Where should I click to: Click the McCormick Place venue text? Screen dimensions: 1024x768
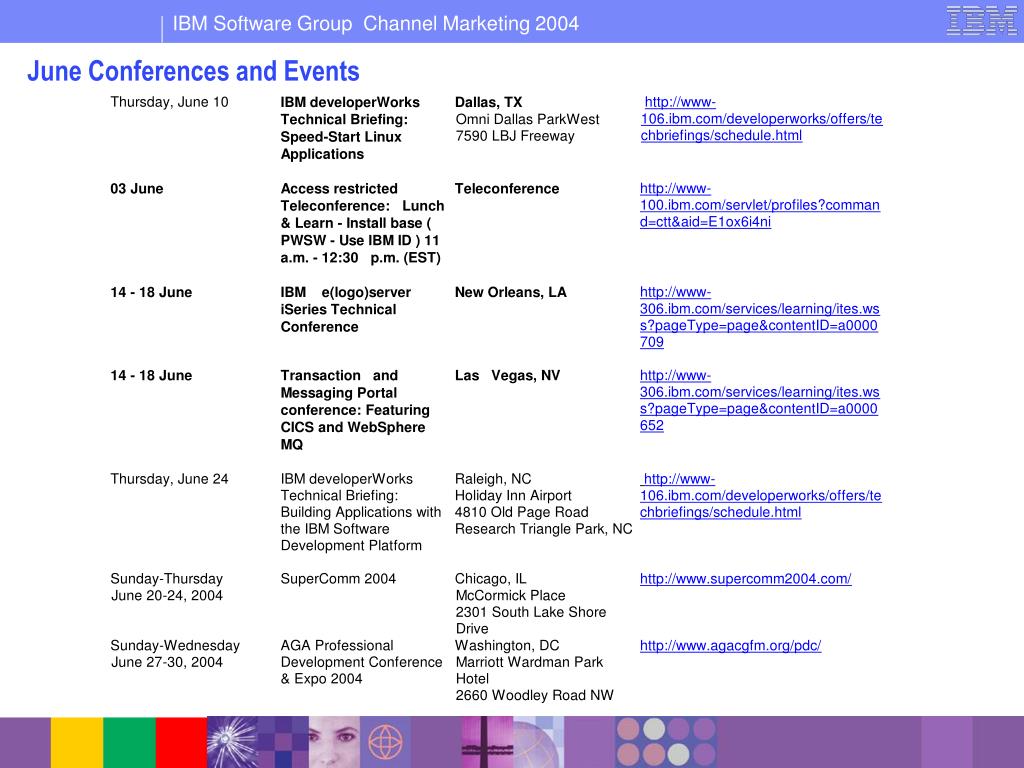(x=511, y=596)
